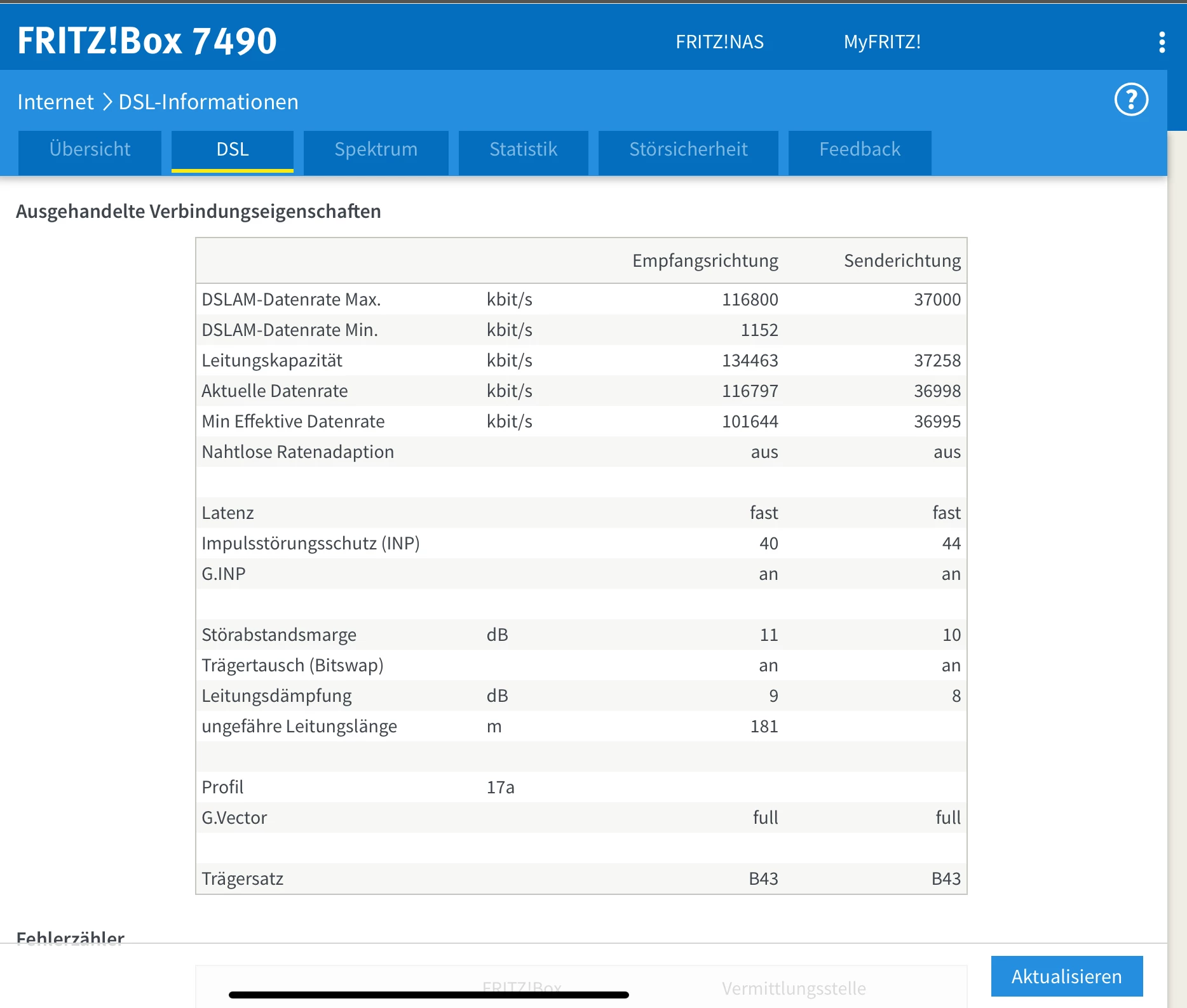1187x1008 pixels.
Task: Click the value 116797
Action: pyautogui.click(x=750, y=391)
